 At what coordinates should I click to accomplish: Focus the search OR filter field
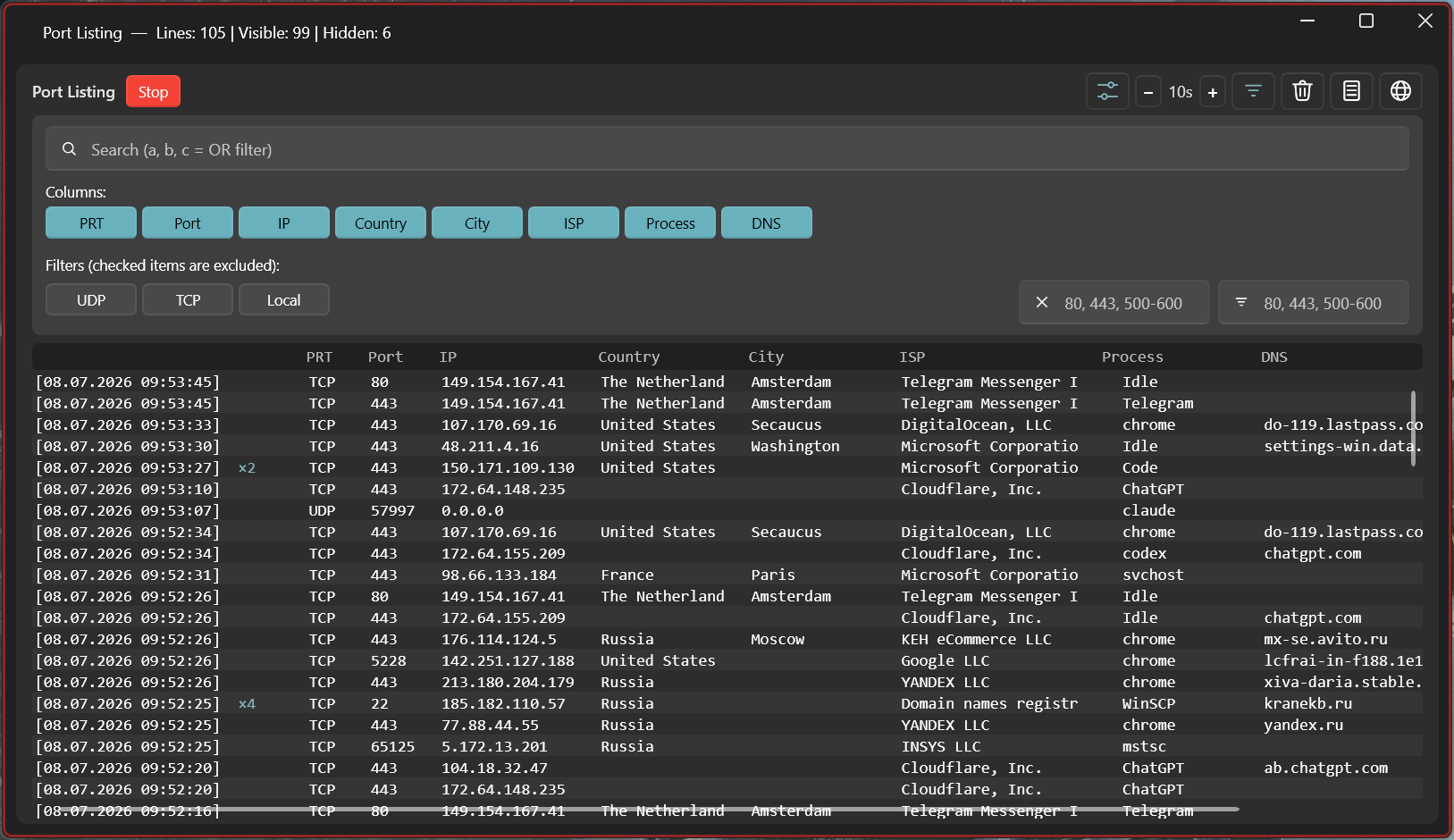727,149
